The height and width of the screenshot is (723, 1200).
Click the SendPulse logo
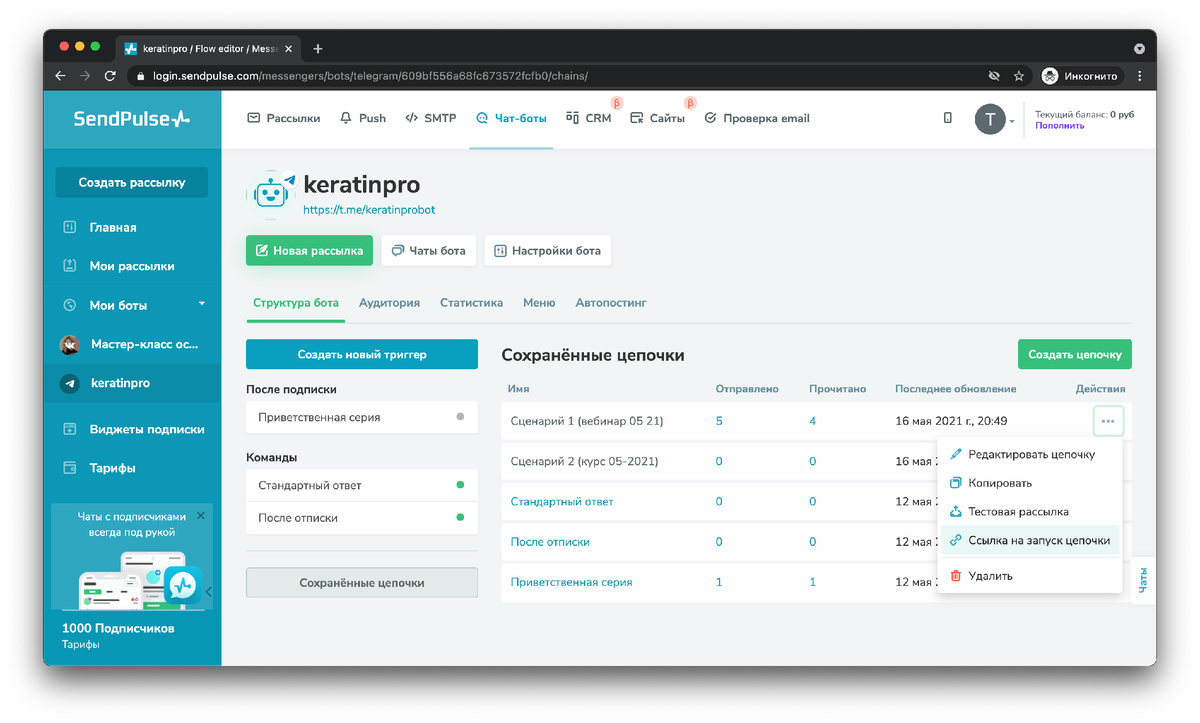[x=131, y=119]
